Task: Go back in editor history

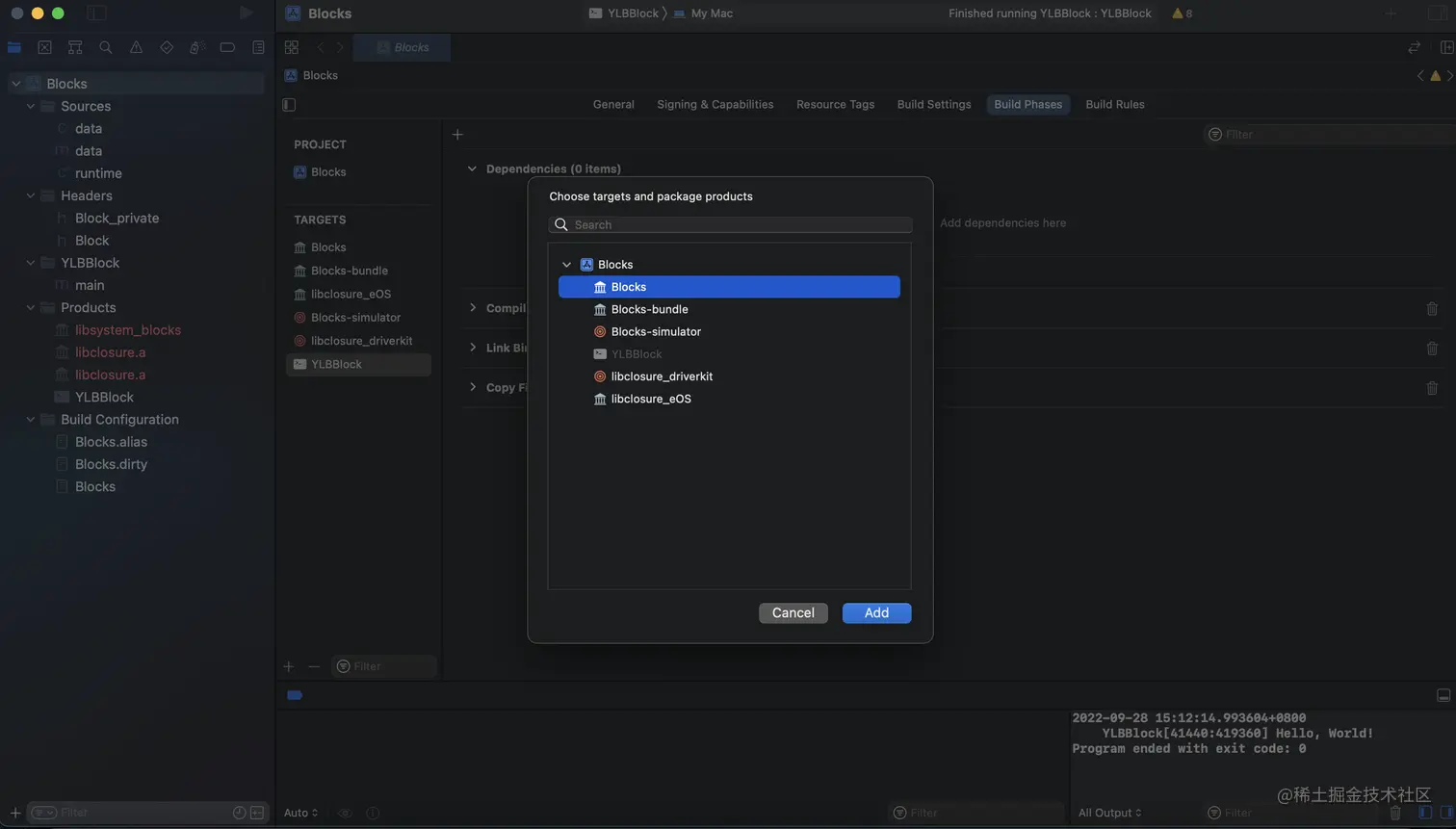Action: coord(321,47)
